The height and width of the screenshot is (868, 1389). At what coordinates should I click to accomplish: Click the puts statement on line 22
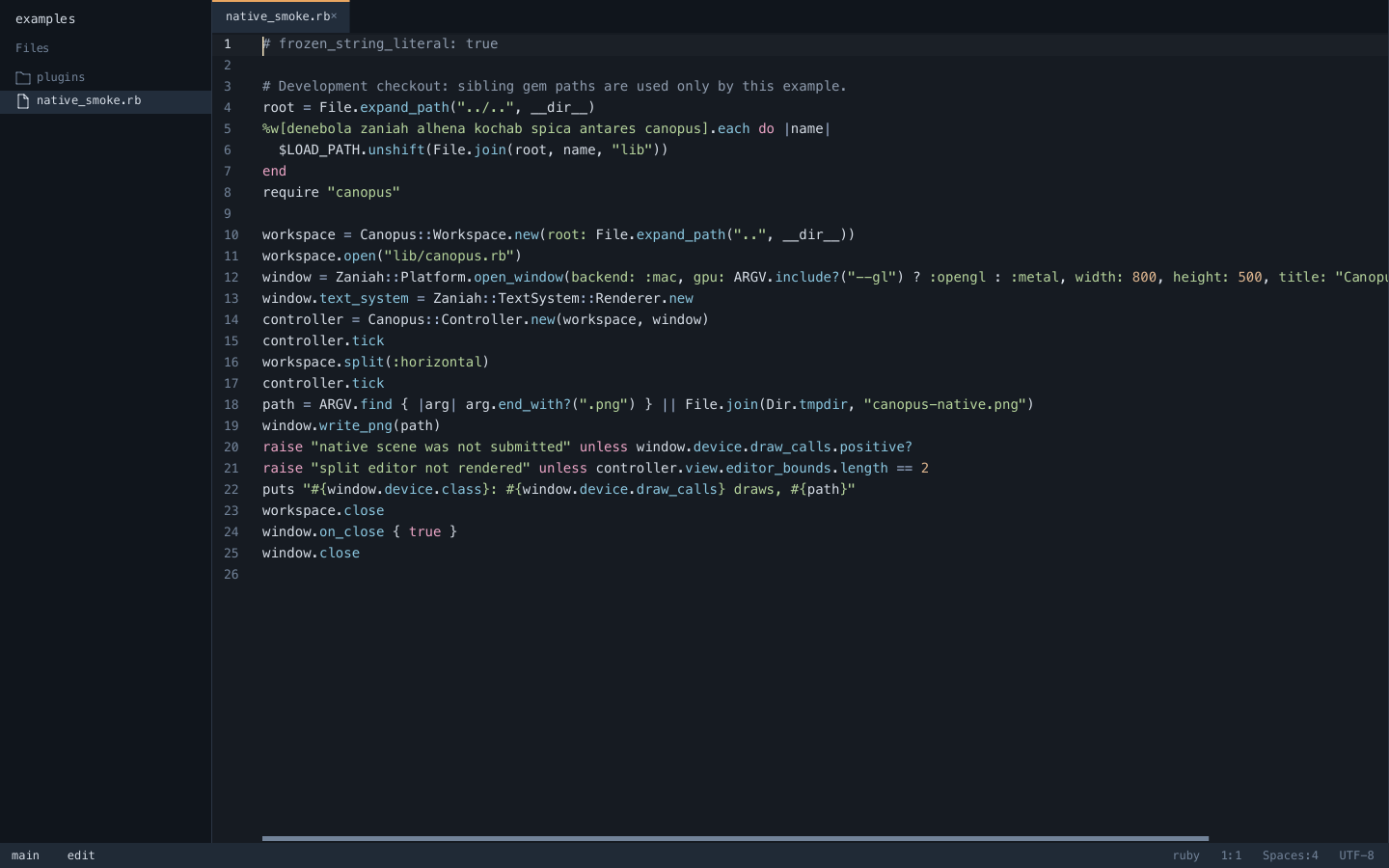(558, 490)
